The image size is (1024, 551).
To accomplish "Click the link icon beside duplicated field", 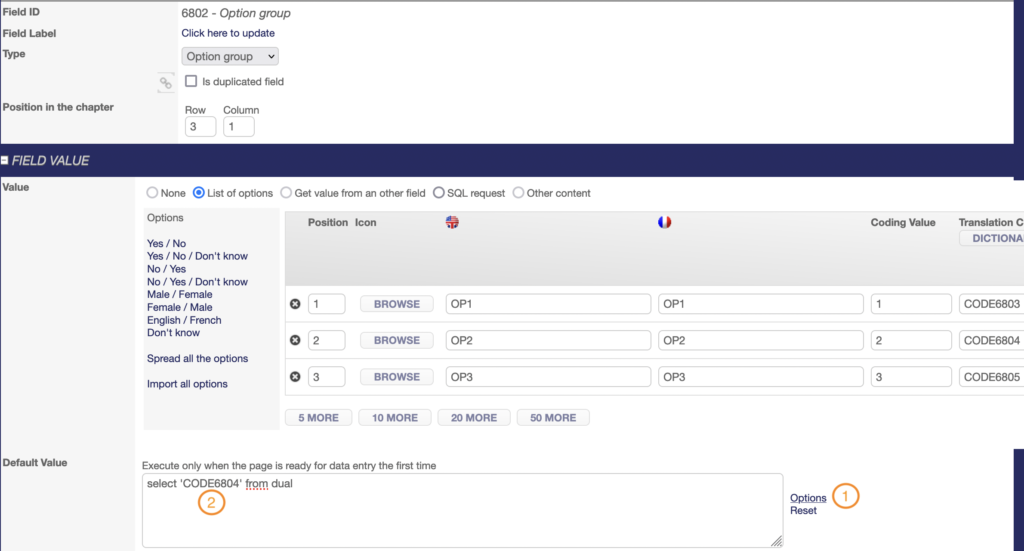I will coord(166,83).
